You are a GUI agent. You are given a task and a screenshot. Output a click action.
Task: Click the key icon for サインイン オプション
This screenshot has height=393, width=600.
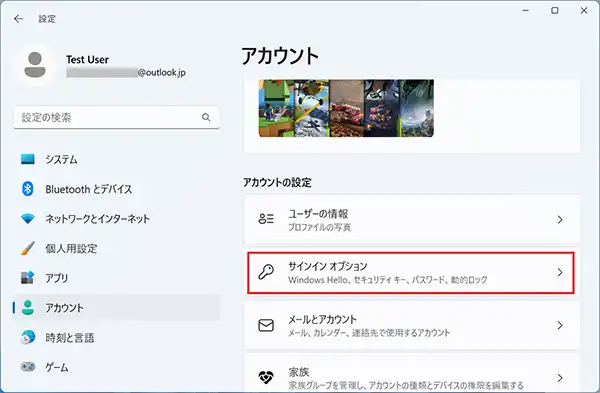click(x=266, y=272)
